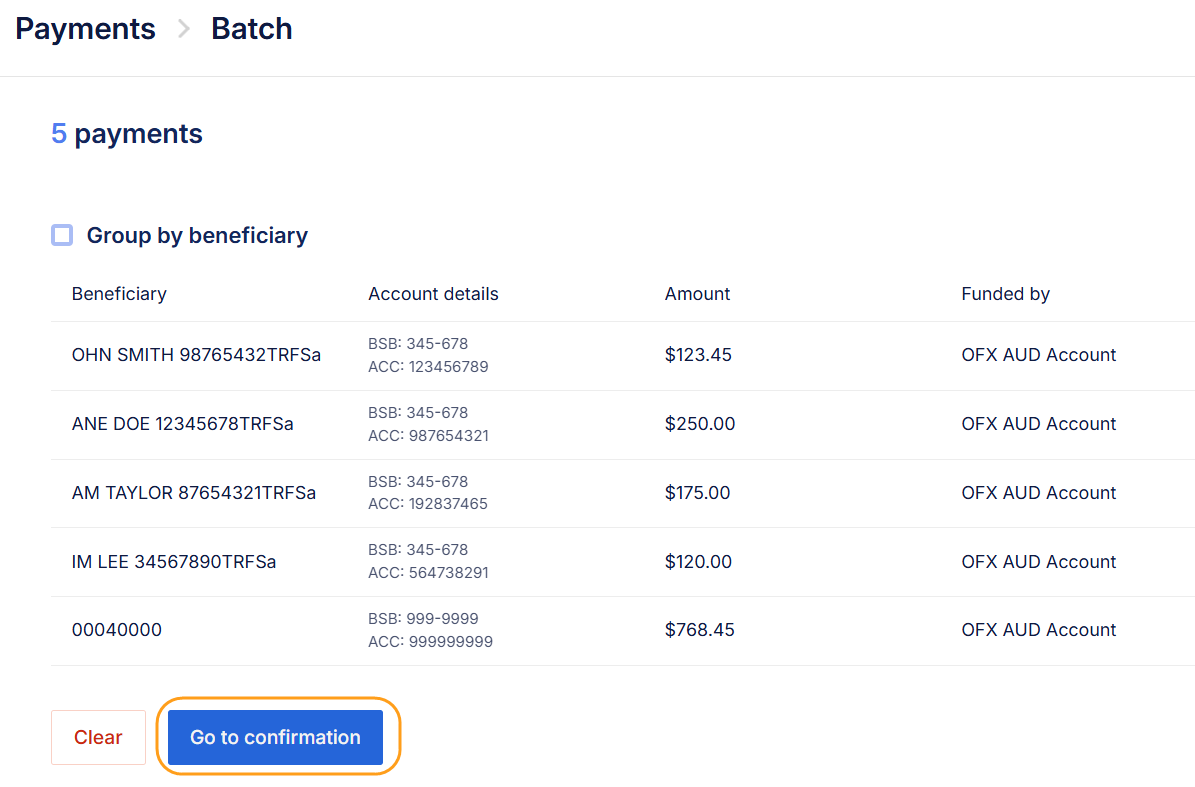Viewport: 1195px width, 787px height.
Task: Click the Beneficiary column header
Action: (x=119, y=294)
